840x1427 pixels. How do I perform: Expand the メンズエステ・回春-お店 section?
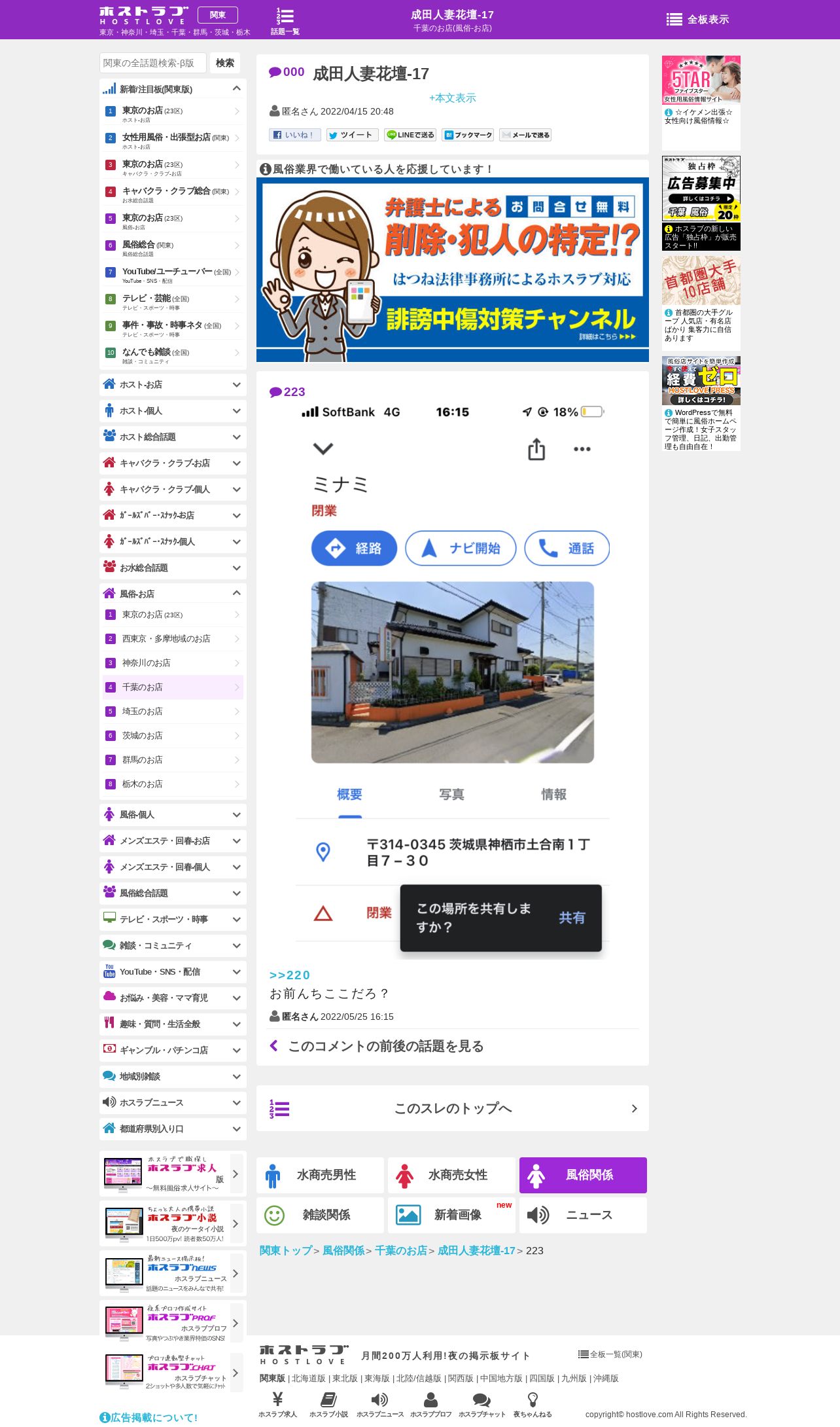tap(173, 840)
